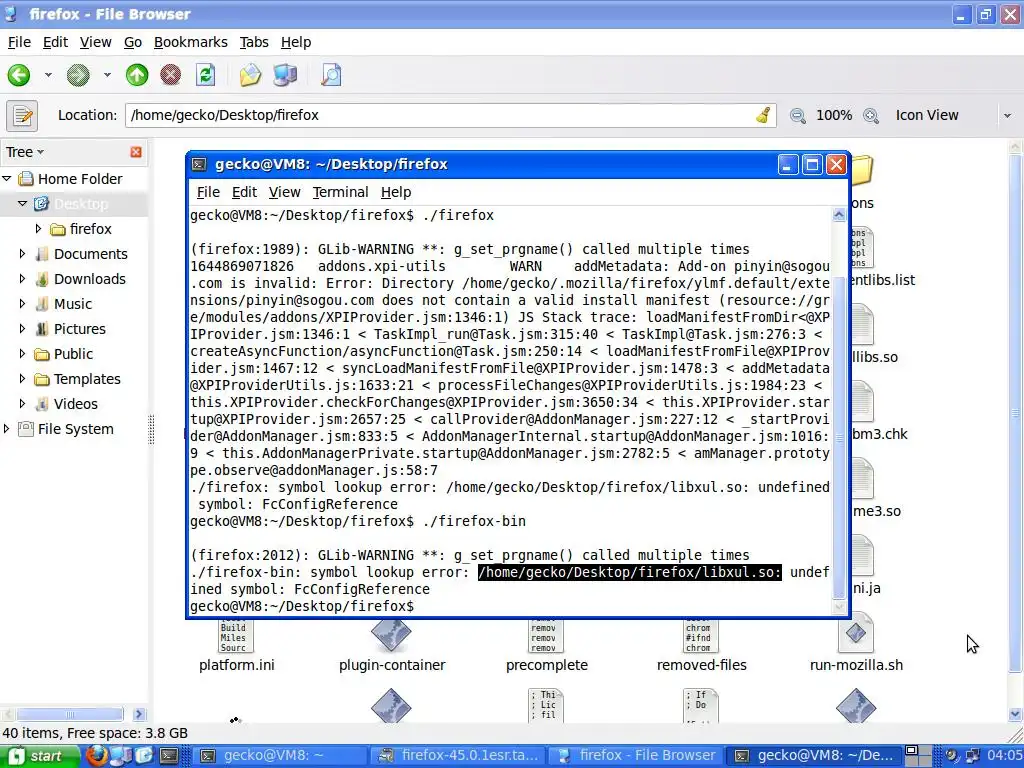Click the Stop loading icon
Viewport: 1024px width, 768px height.
point(170,75)
